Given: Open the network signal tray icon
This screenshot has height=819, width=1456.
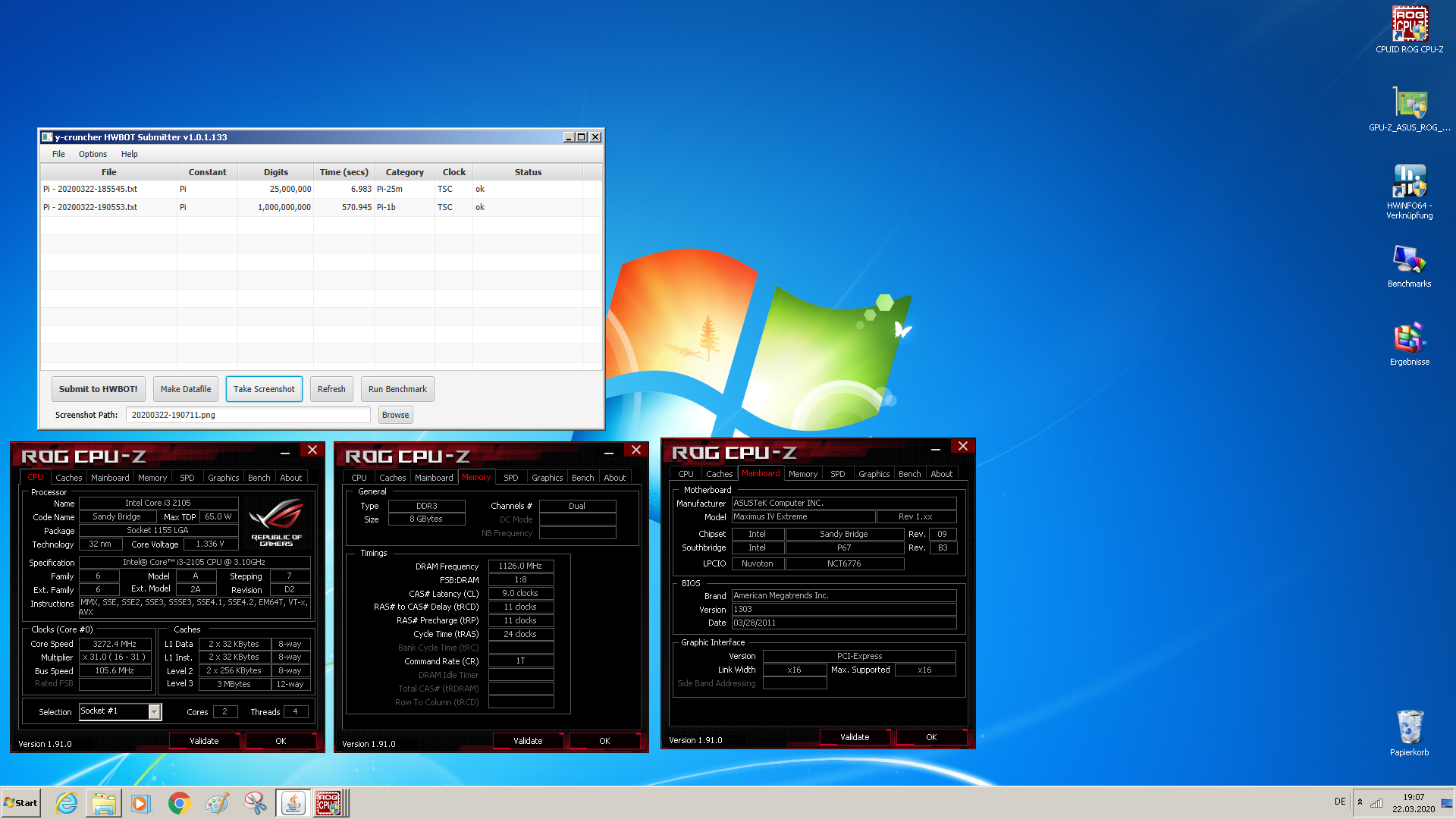Looking at the screenshot, I should coord(1376,802).
